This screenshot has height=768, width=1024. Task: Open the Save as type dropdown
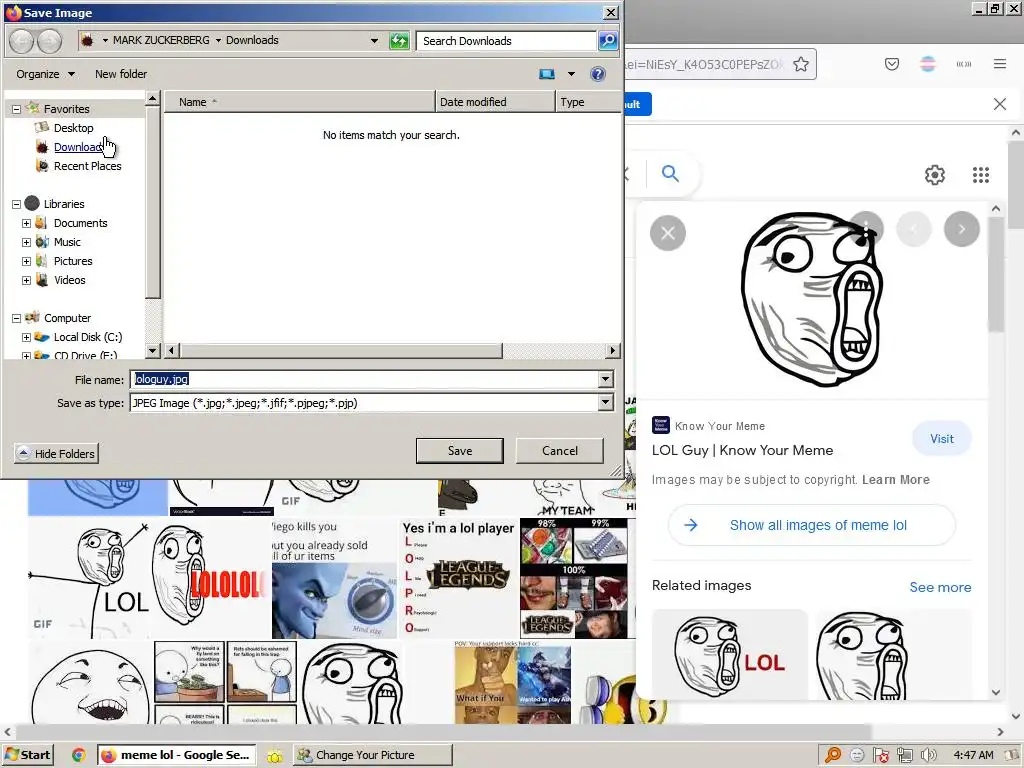pos(605,402)
